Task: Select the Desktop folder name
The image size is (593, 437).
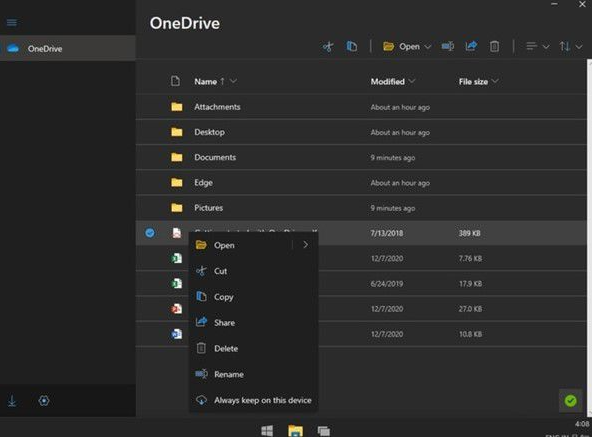Action: 209,132
